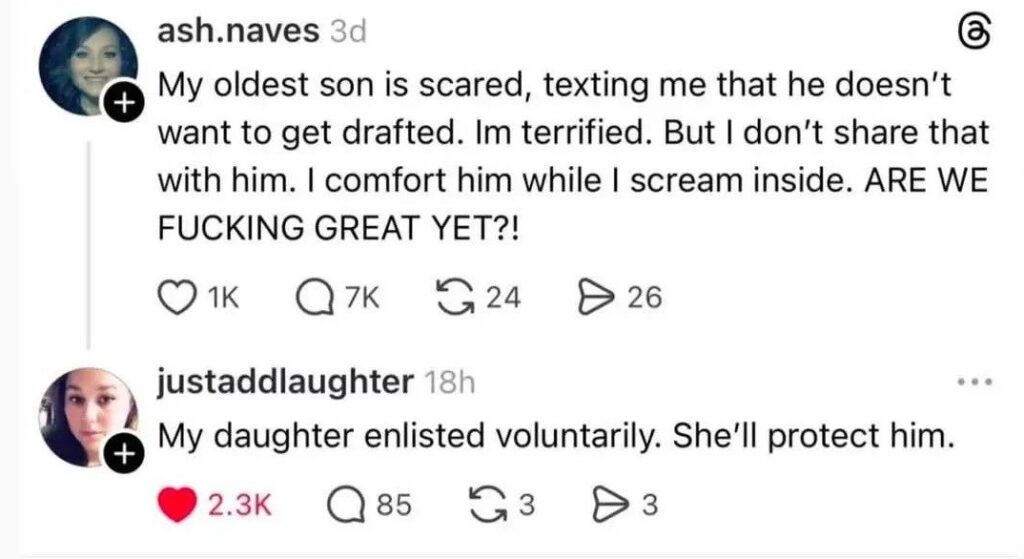Open the reply text about daughter enlisting
The height and width of the screenshot is (559, 1024).
click(551, 437)
